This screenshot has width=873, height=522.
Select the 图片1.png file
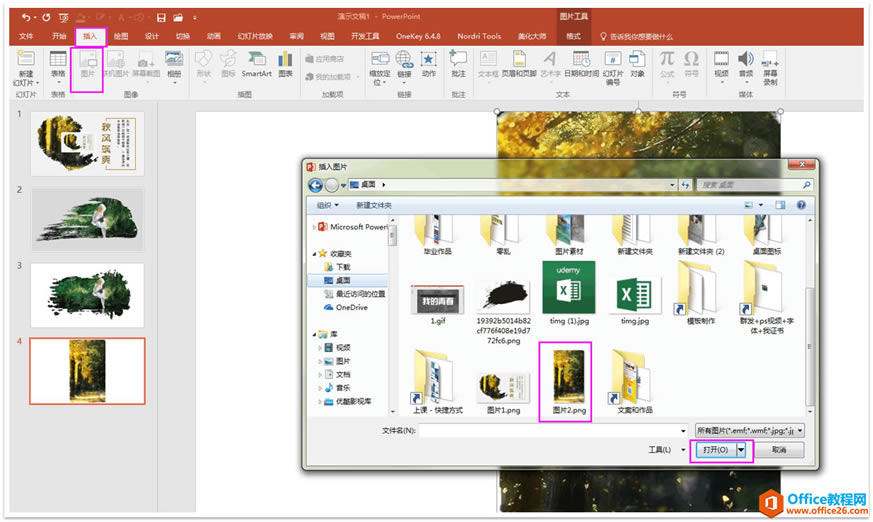click(x=503, y=392)
